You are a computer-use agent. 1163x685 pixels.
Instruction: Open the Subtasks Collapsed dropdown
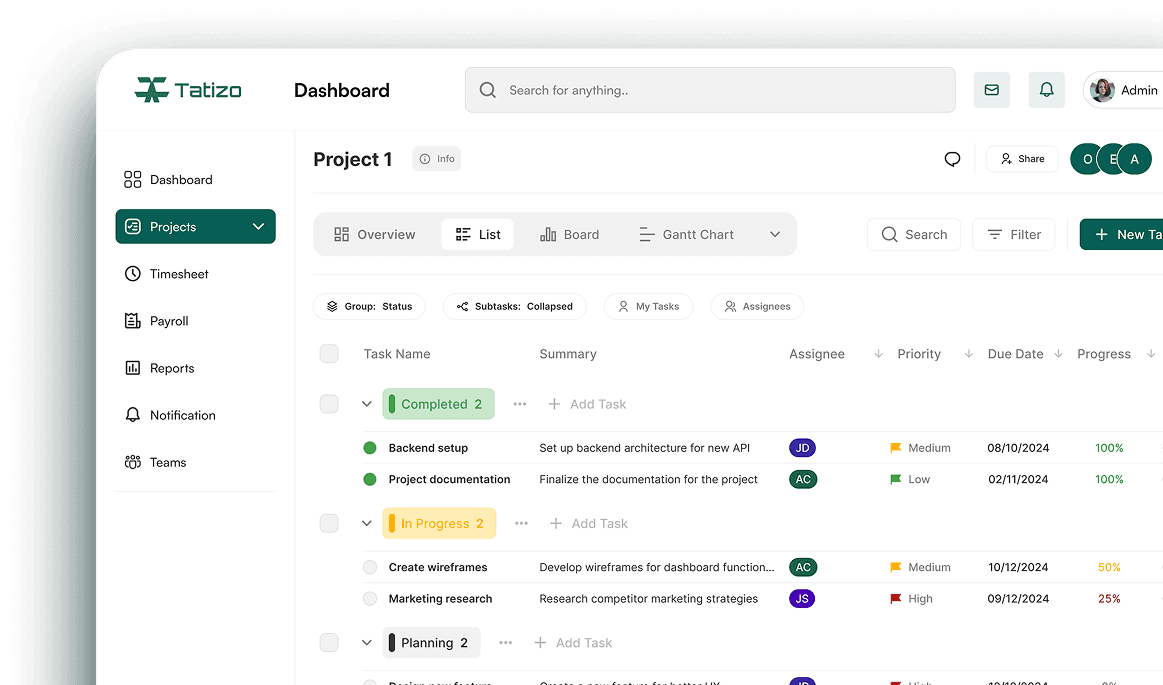coord(515,306)
